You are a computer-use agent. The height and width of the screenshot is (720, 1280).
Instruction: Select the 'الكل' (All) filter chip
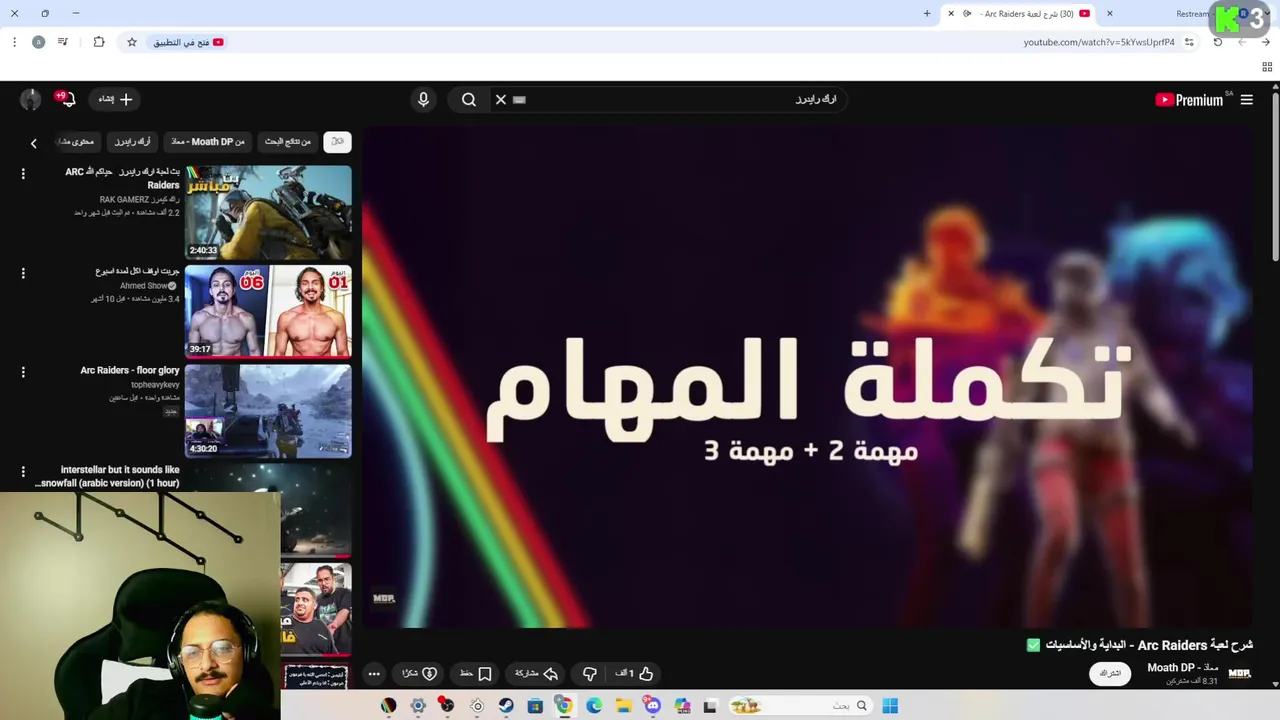pos(338,141)
